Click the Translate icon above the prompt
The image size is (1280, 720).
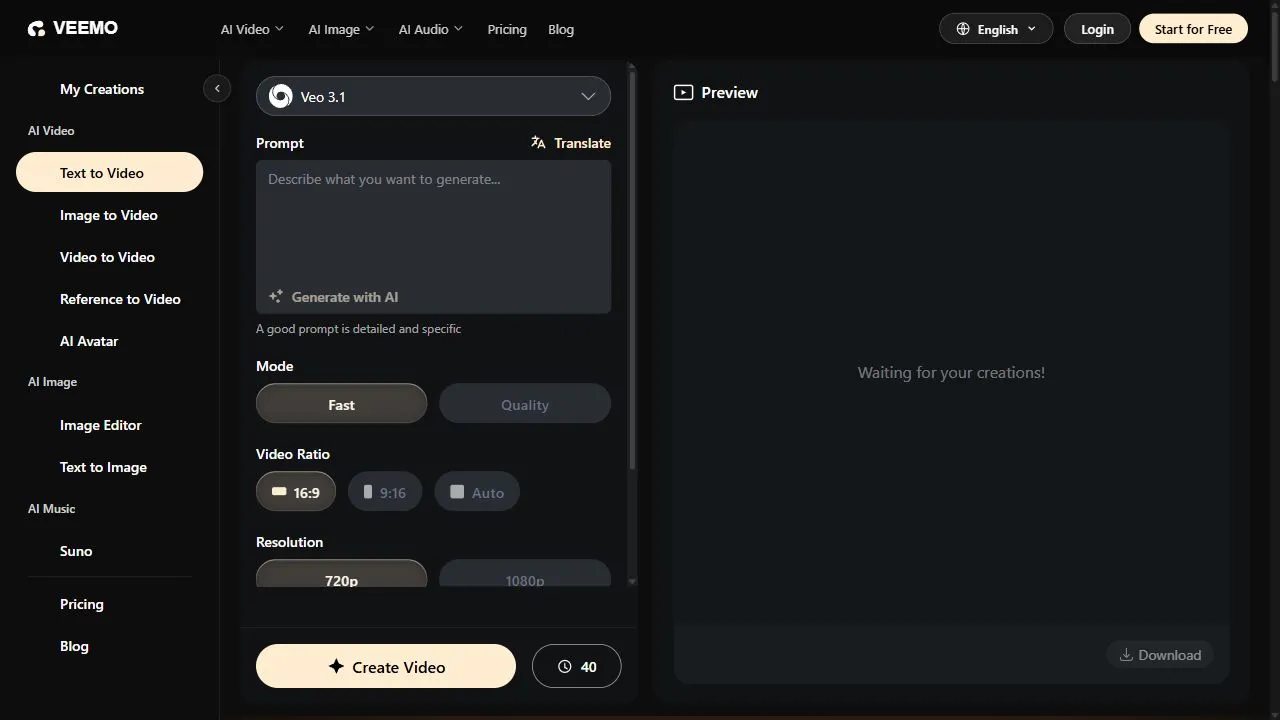(538, 143)
